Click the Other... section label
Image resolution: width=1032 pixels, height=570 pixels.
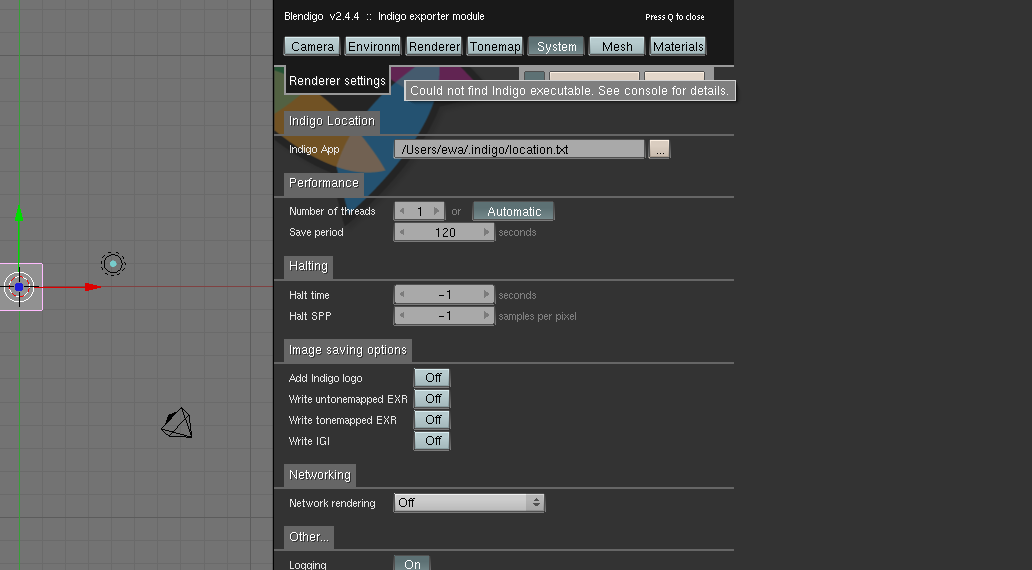(x=309, y=537)
